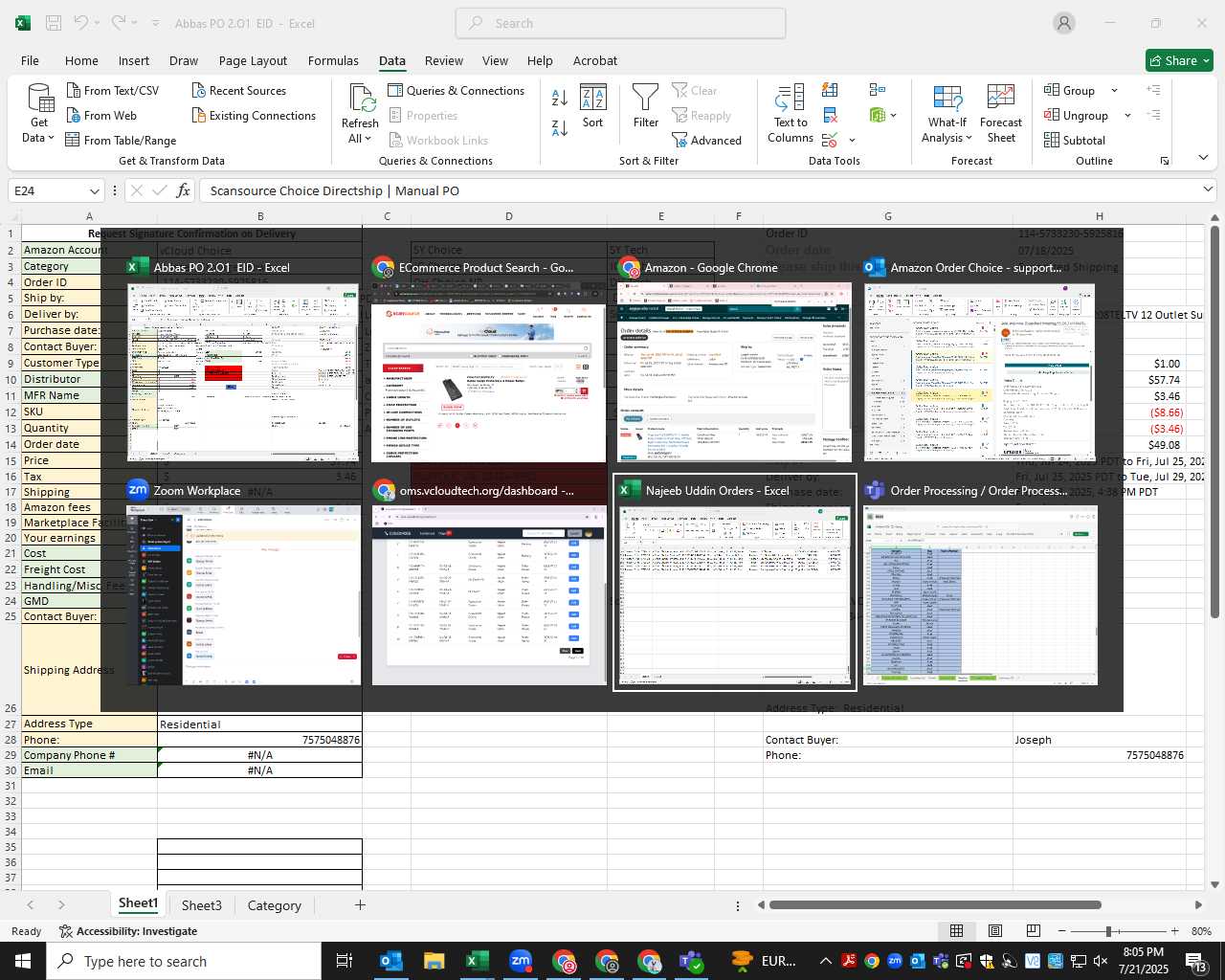1225x980 pixels.
Task: Click the zoom out minus button
Action: click(x=1062, y=931)
